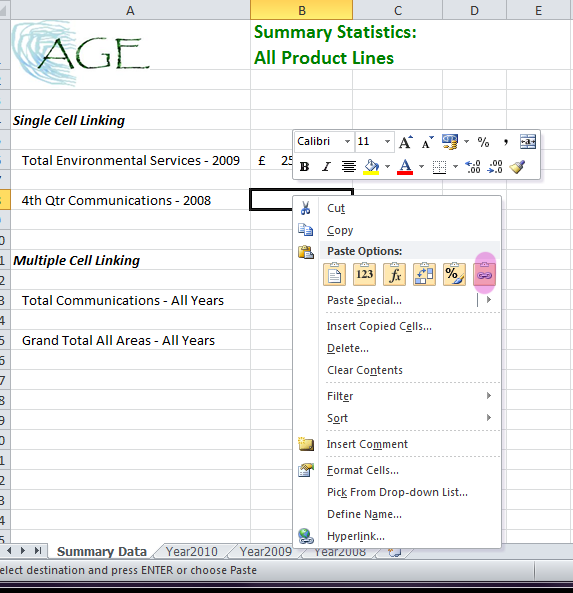Click the Hyperlink globe icon
Screen dimensions: 573x593
(x=306, y=536)
